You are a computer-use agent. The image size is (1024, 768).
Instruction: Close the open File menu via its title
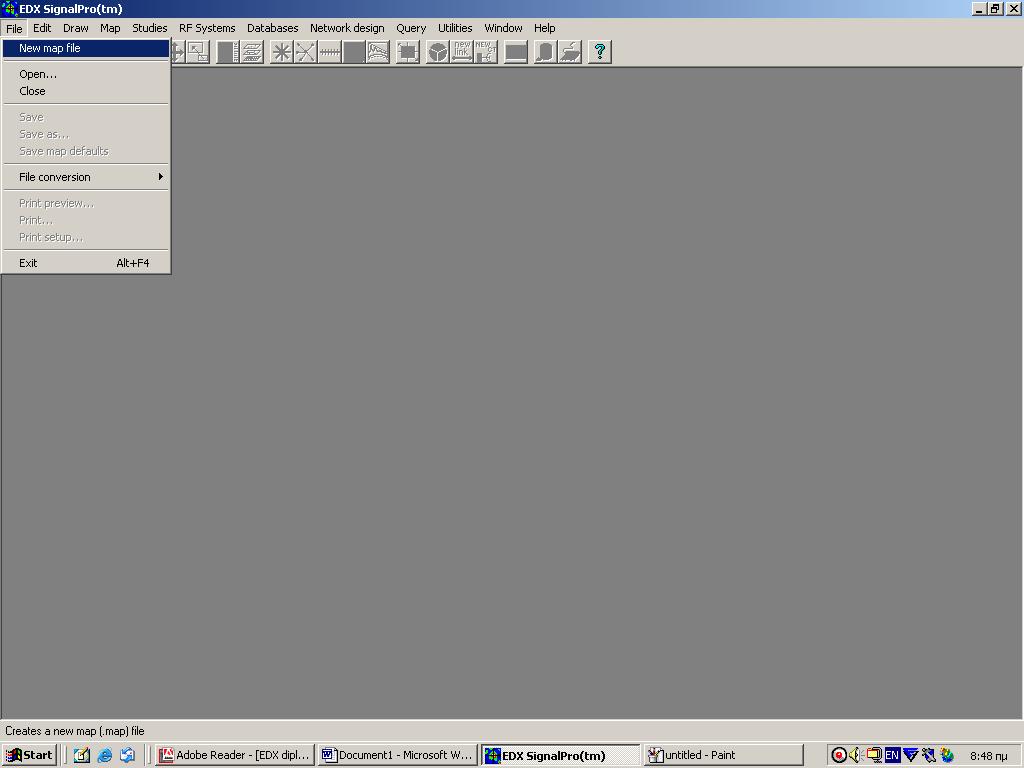click(x=14, y=28)
